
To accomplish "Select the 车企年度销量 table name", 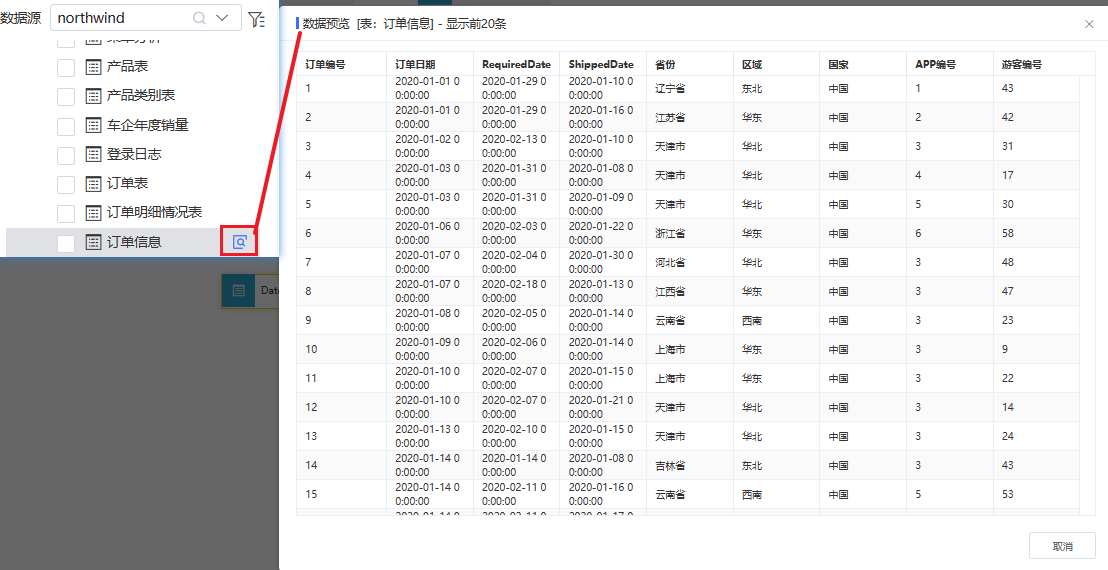I will pos(148,125).
